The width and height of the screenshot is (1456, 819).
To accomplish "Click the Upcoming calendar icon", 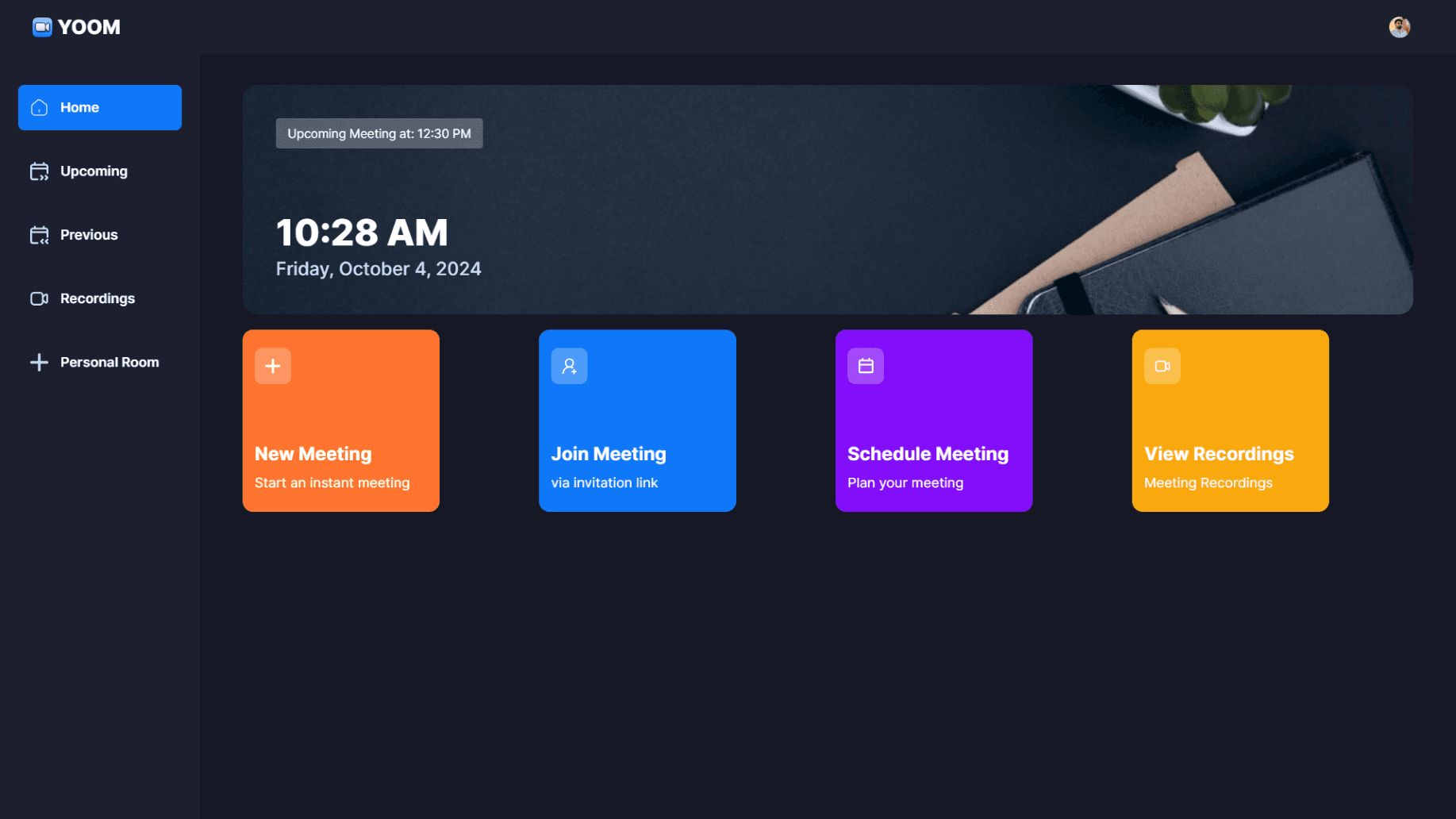I will pos(38,171).
